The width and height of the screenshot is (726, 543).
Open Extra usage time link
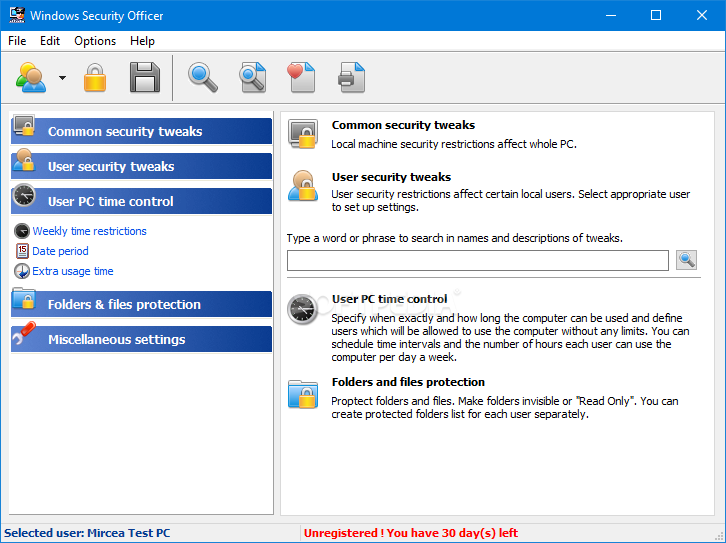coord(73,271)
